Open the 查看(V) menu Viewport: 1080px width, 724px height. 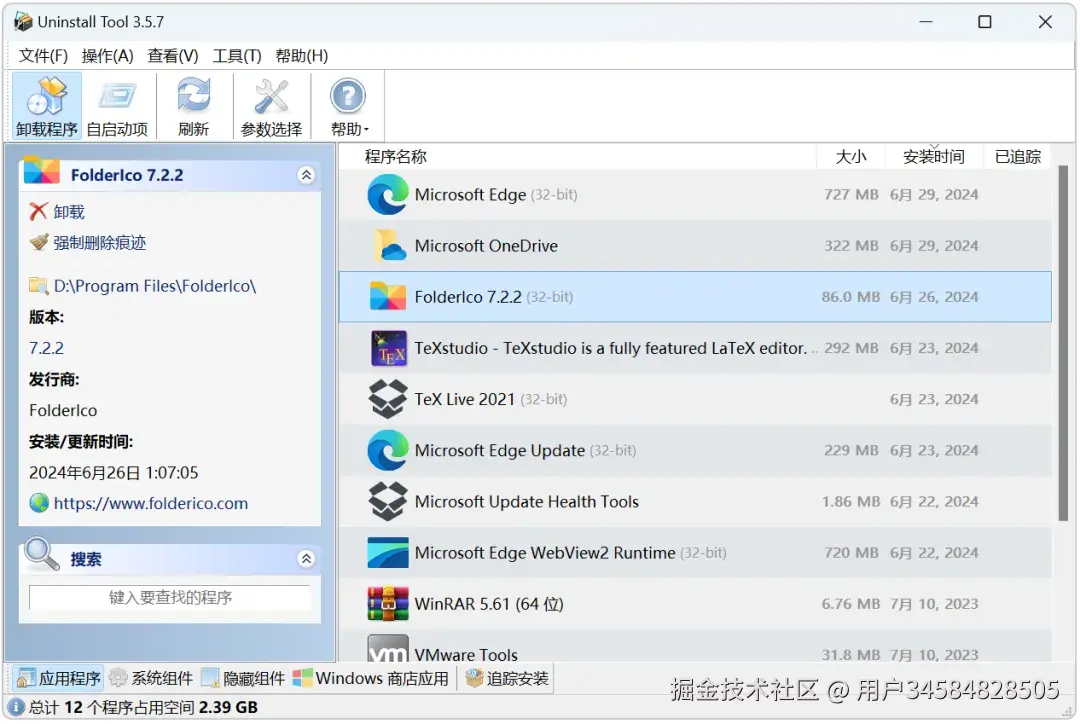[173, 56]
